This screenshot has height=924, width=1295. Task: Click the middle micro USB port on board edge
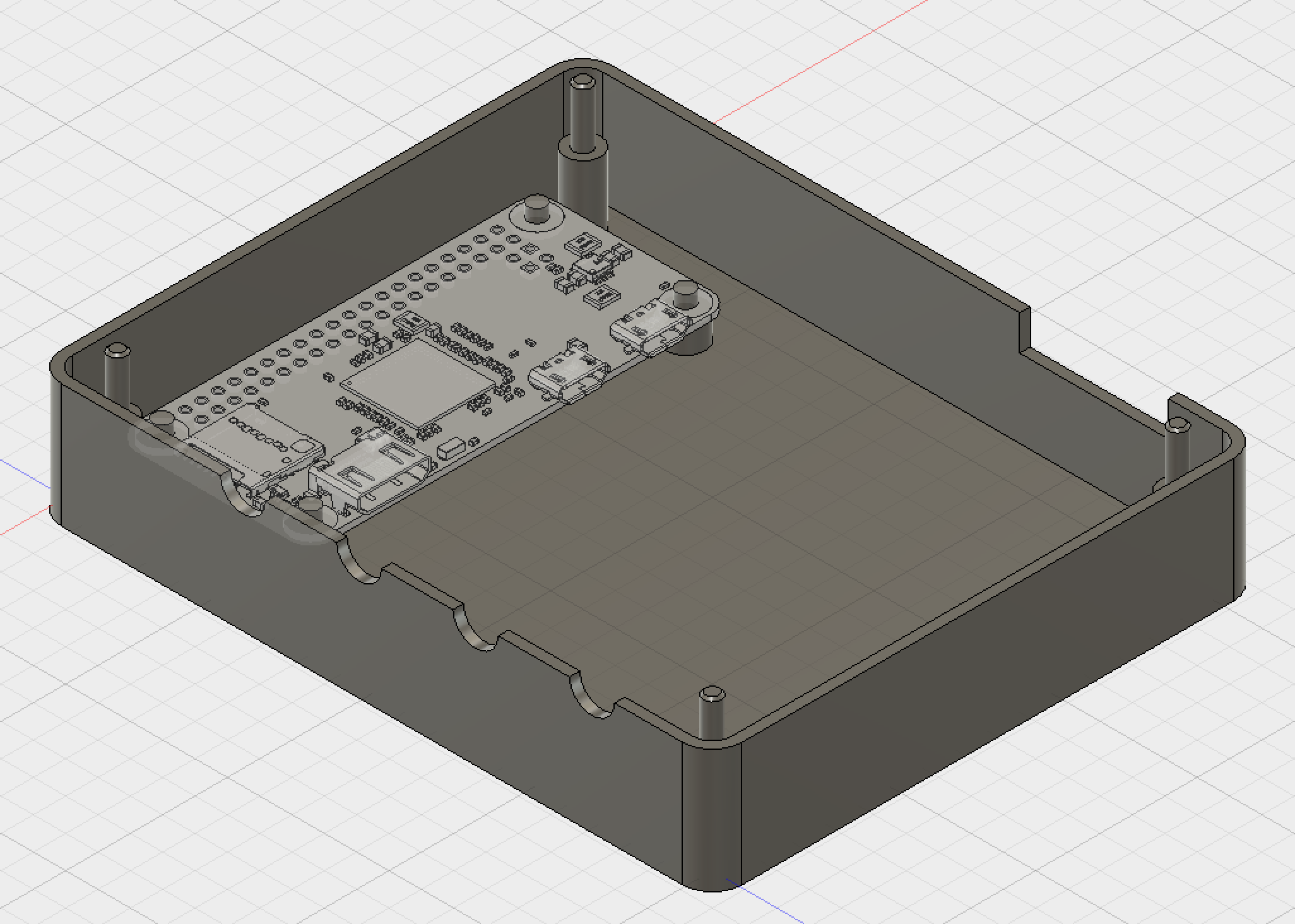(x=569, y=373)
